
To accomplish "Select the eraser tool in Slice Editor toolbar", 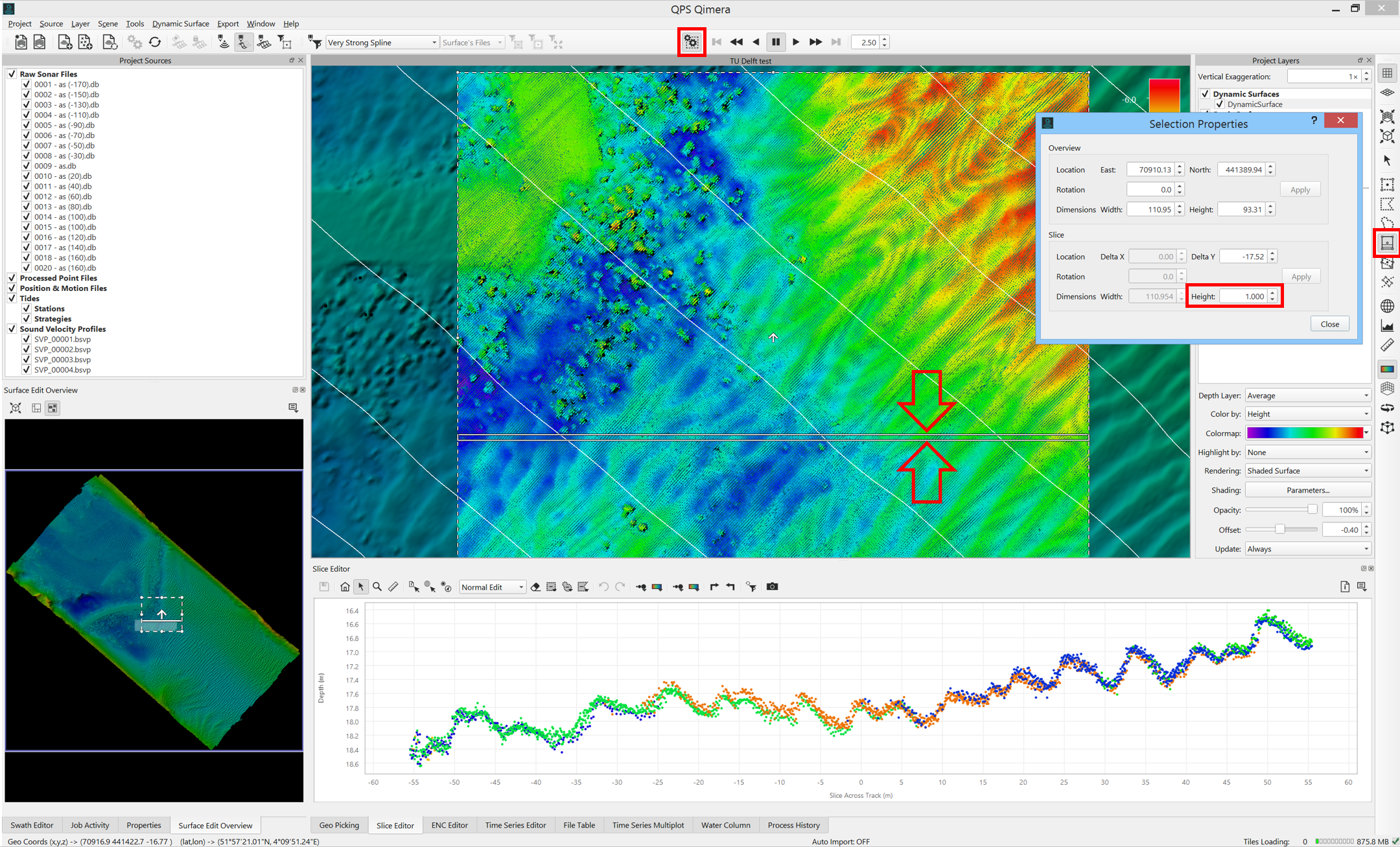I will tap(535, 586).
